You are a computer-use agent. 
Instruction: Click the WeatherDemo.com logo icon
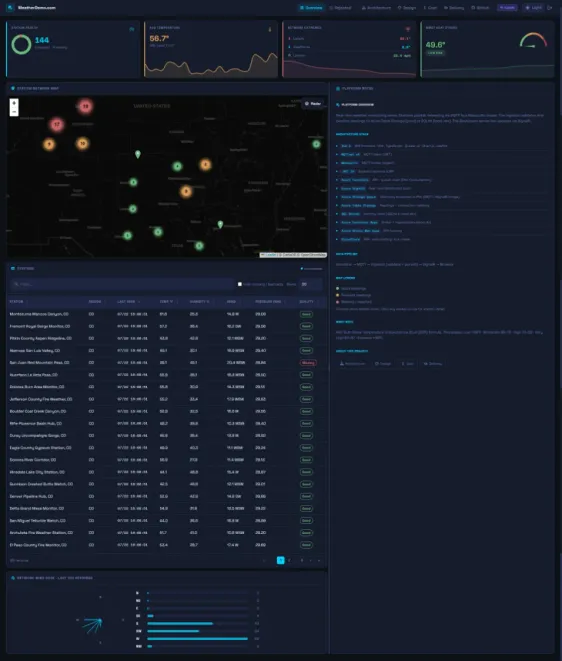(x=10, y=8)
